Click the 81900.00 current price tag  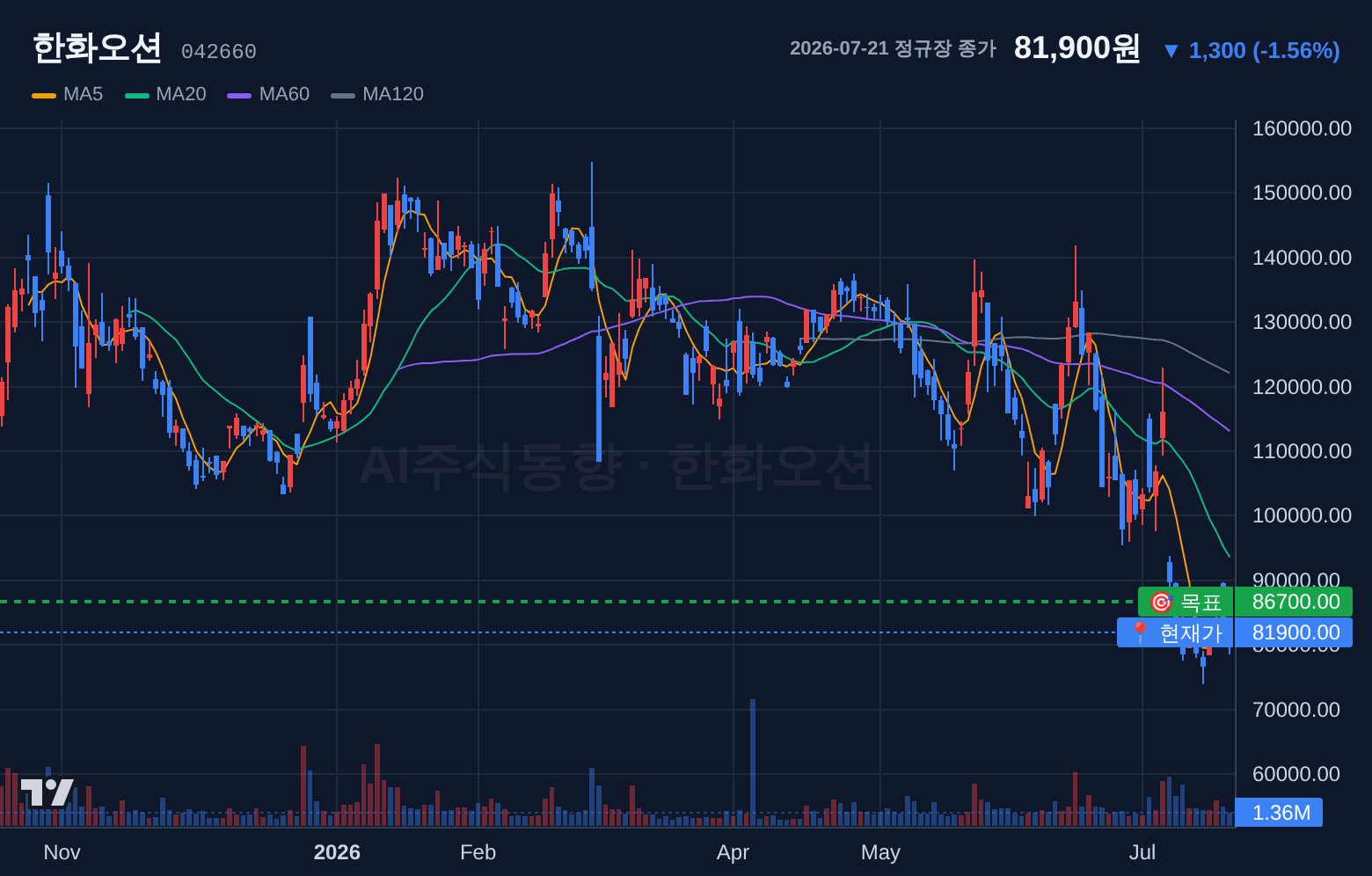1294,632
